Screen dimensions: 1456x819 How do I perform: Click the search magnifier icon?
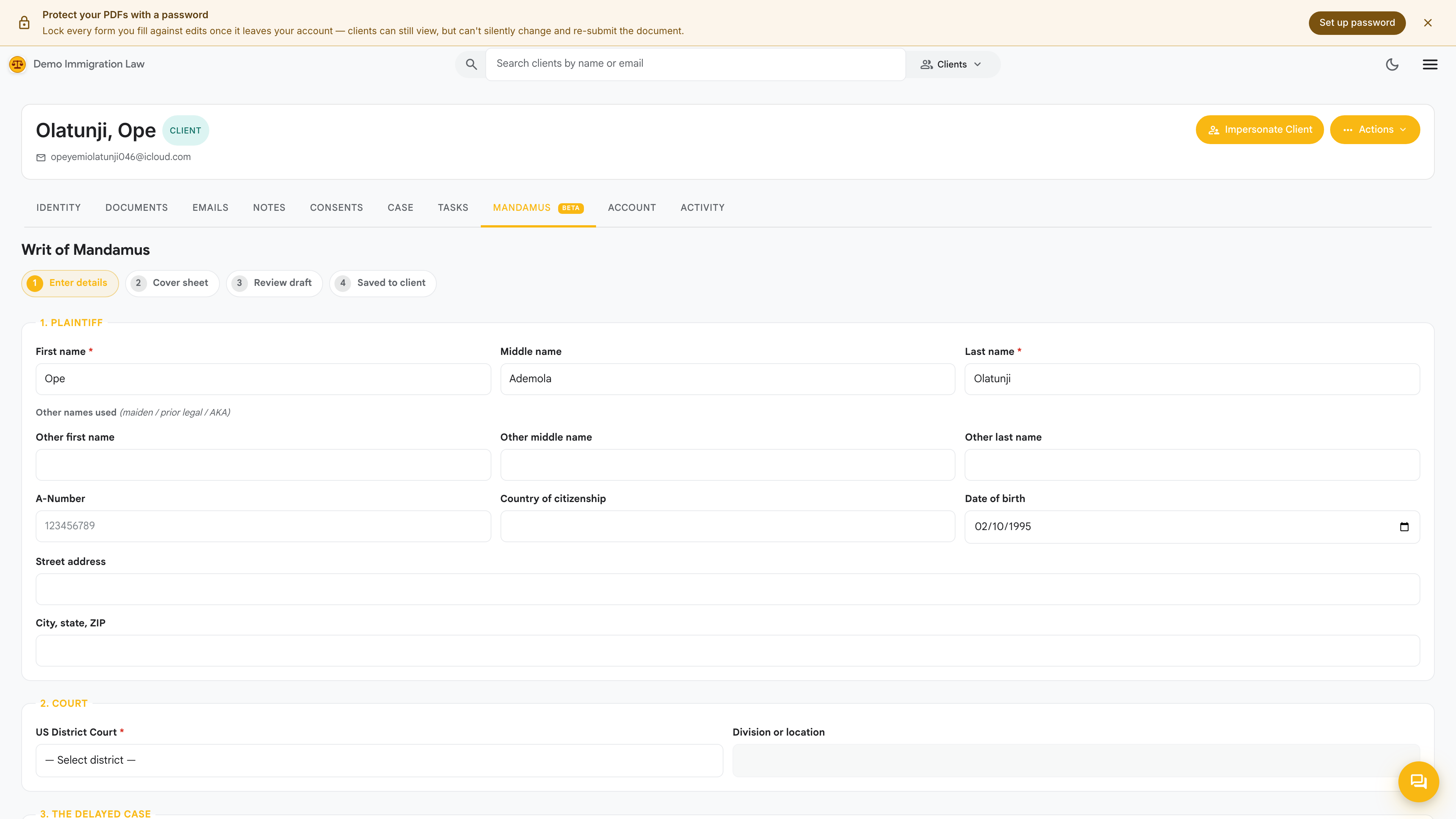[x=471, y=64]
